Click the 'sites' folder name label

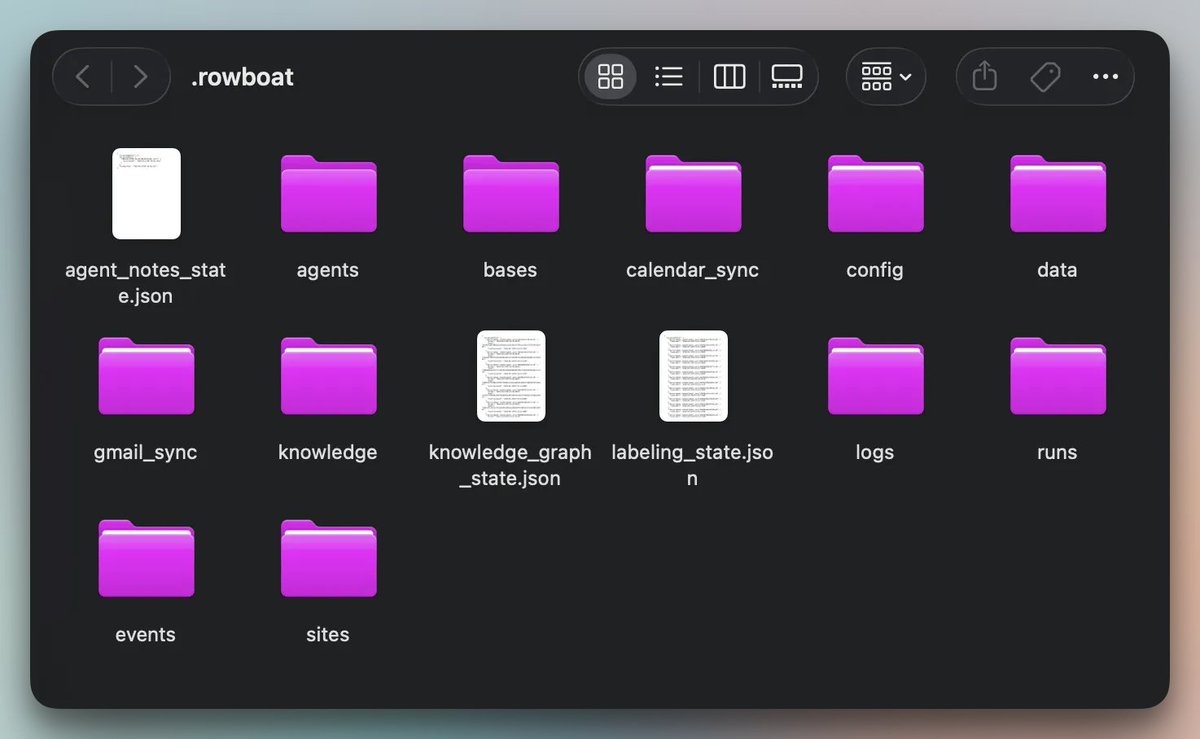point(328,634)
